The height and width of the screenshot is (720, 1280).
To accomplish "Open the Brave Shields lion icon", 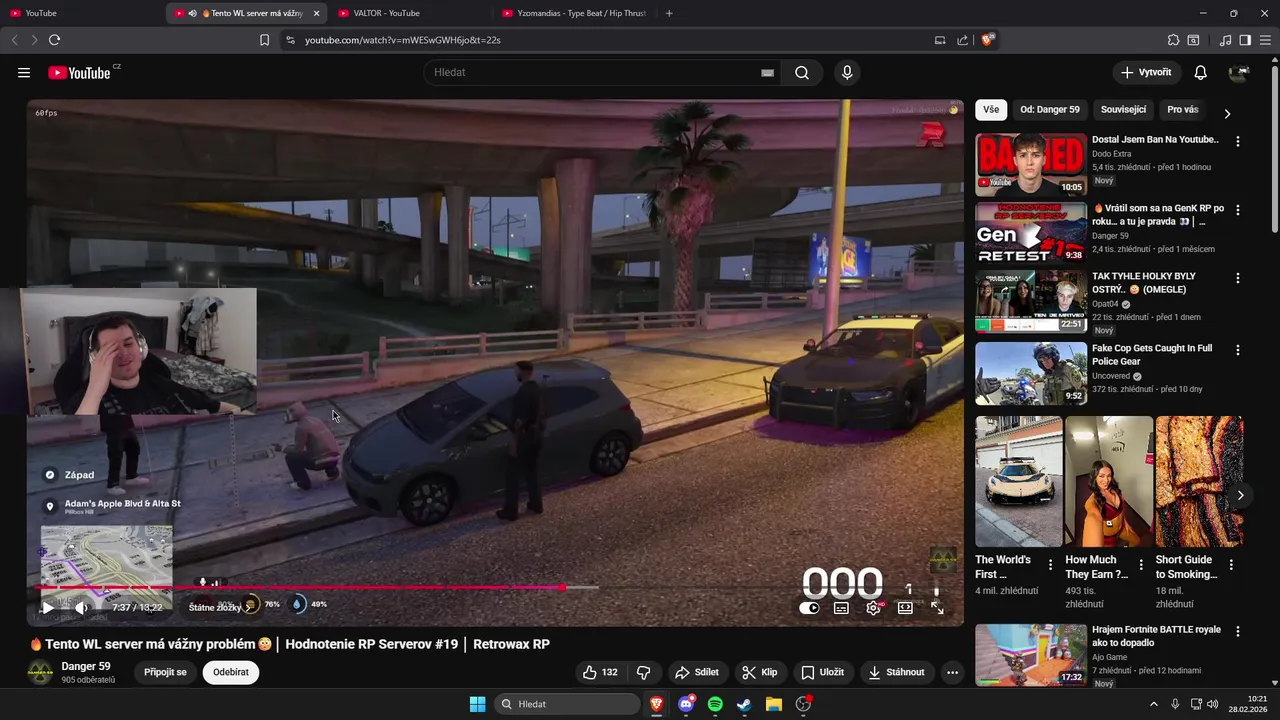I will (987, 40).
